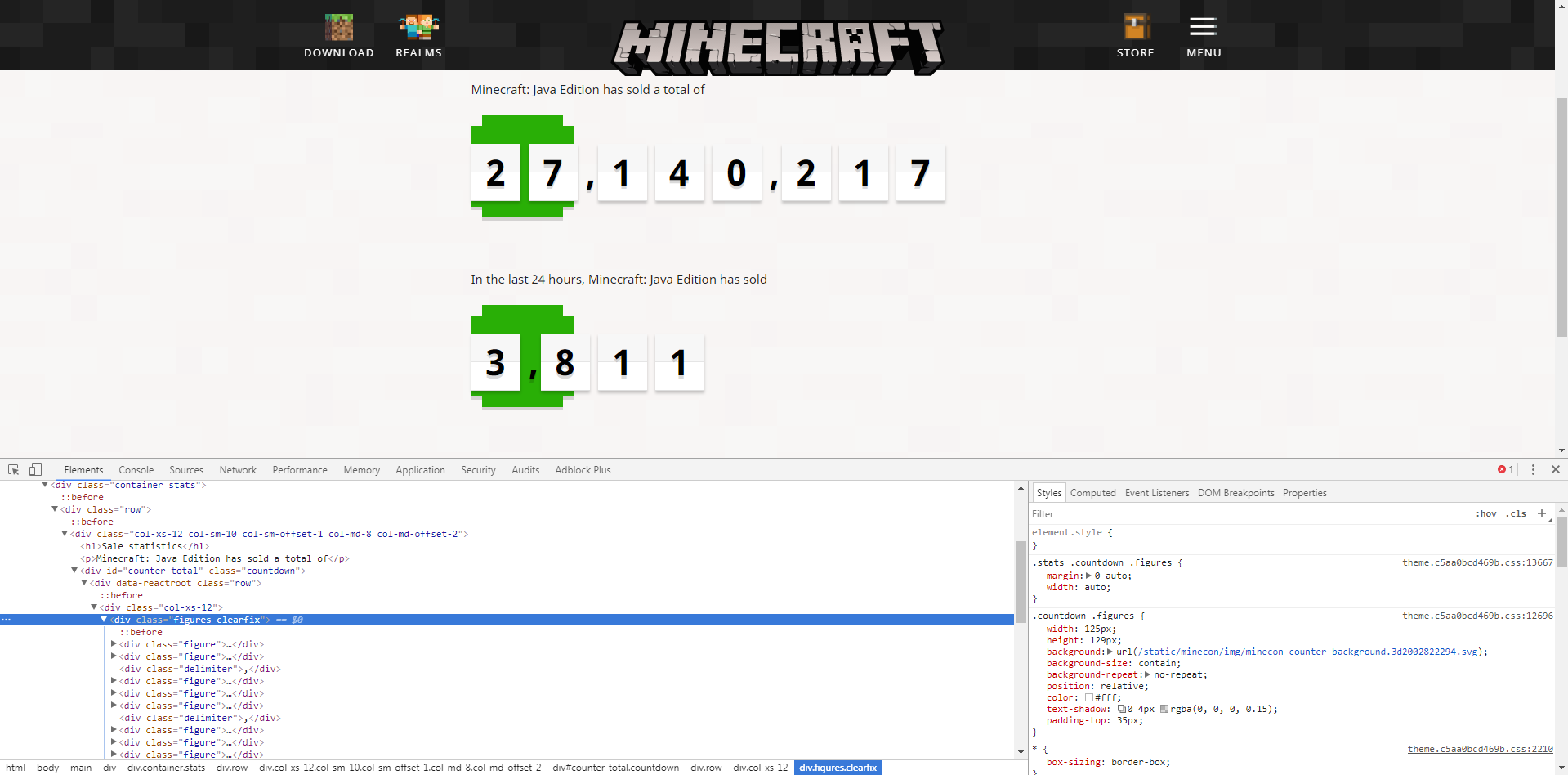Open theme css link at line 2210
The image size is (1568, 775).
[1480, 749]
